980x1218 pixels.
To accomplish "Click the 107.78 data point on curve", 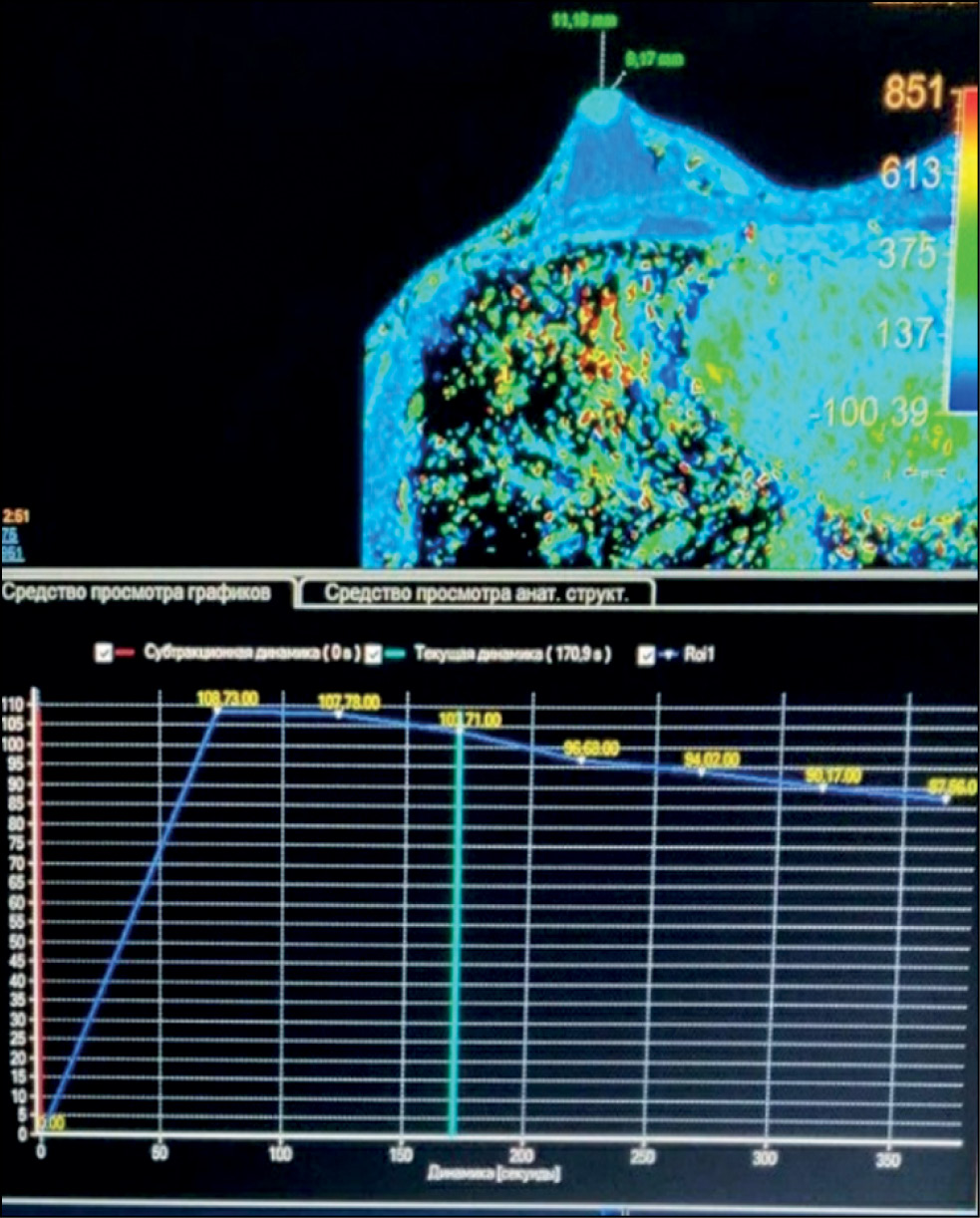I will pyautogui.click(x=339, y=714).
